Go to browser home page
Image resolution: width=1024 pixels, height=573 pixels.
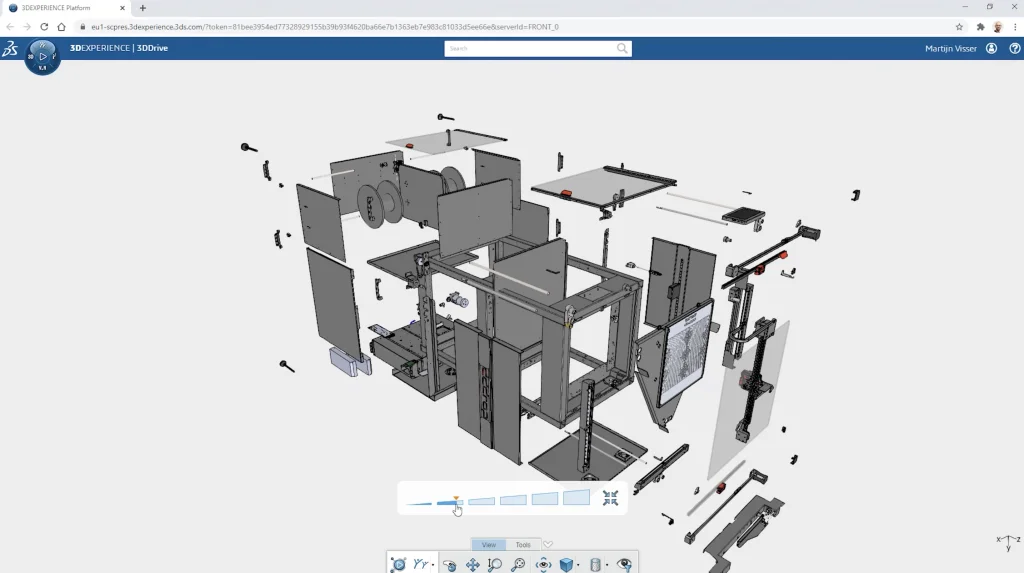(61, 27)
